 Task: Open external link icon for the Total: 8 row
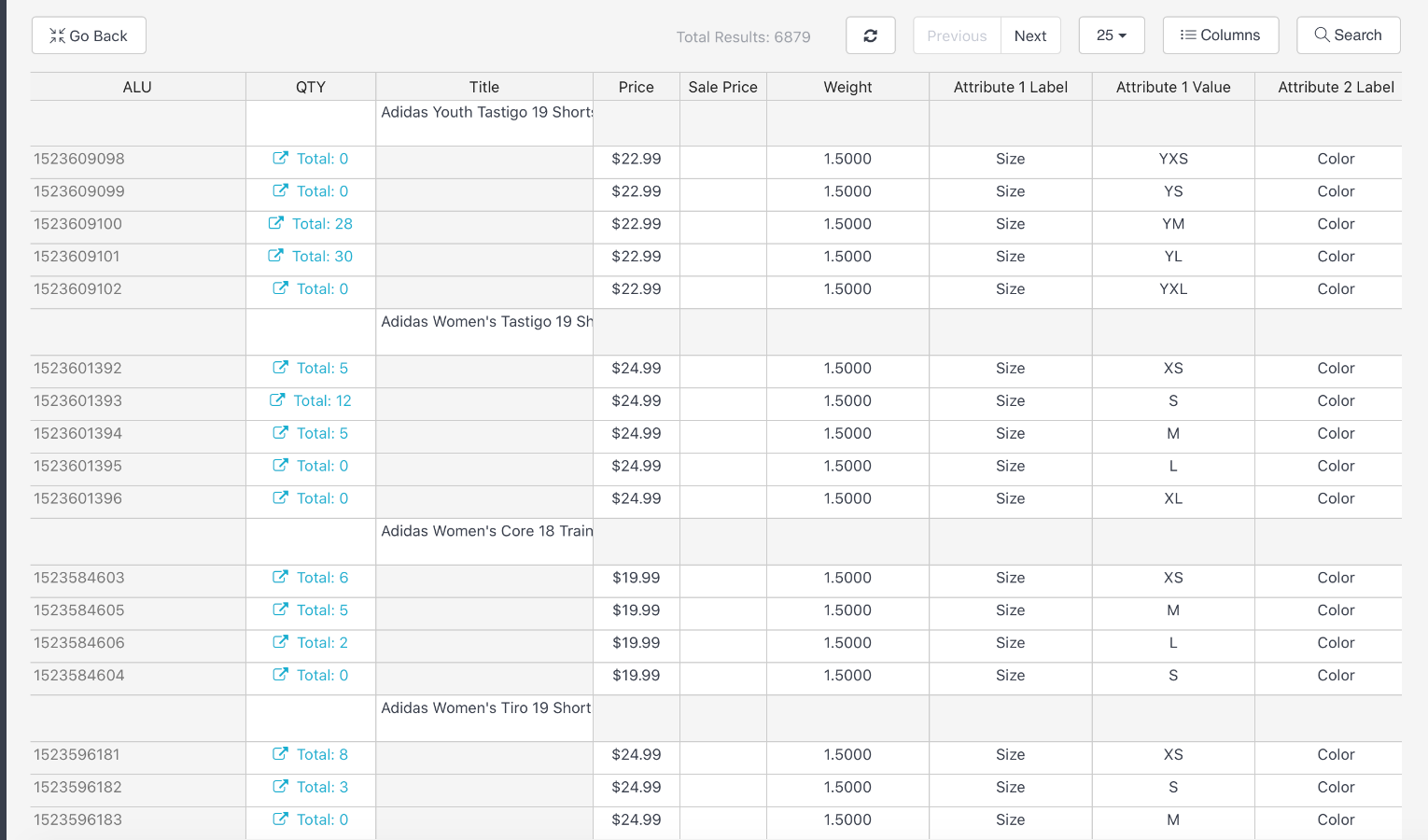click(279, 753)
